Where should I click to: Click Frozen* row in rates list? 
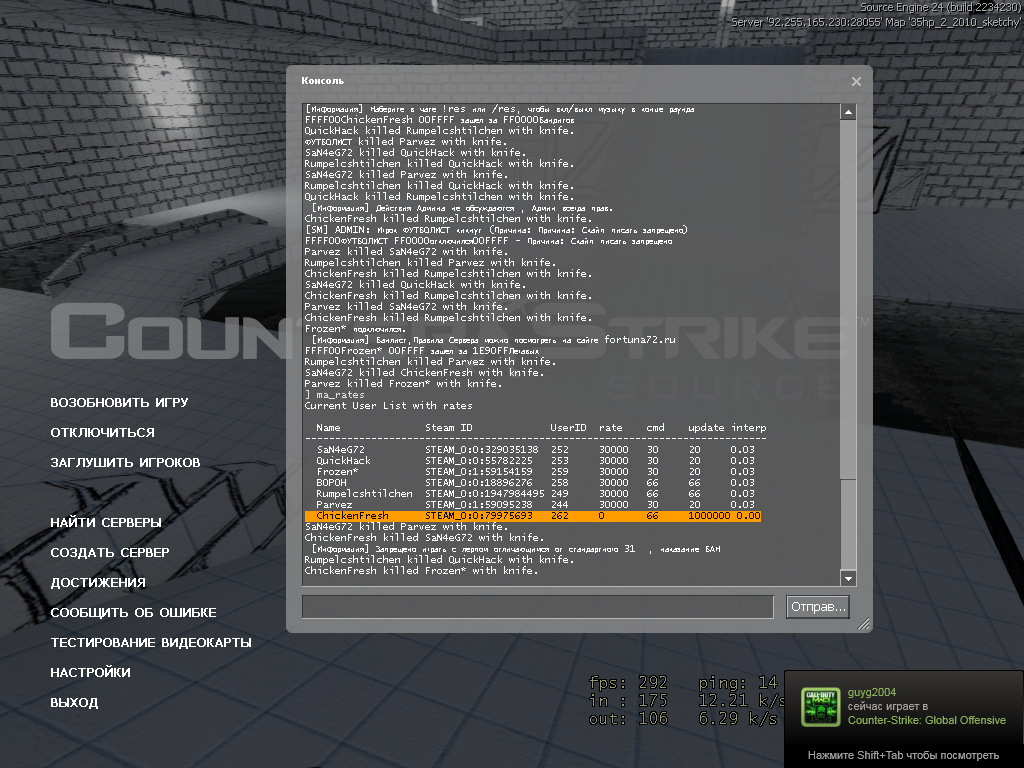point(536,472)
